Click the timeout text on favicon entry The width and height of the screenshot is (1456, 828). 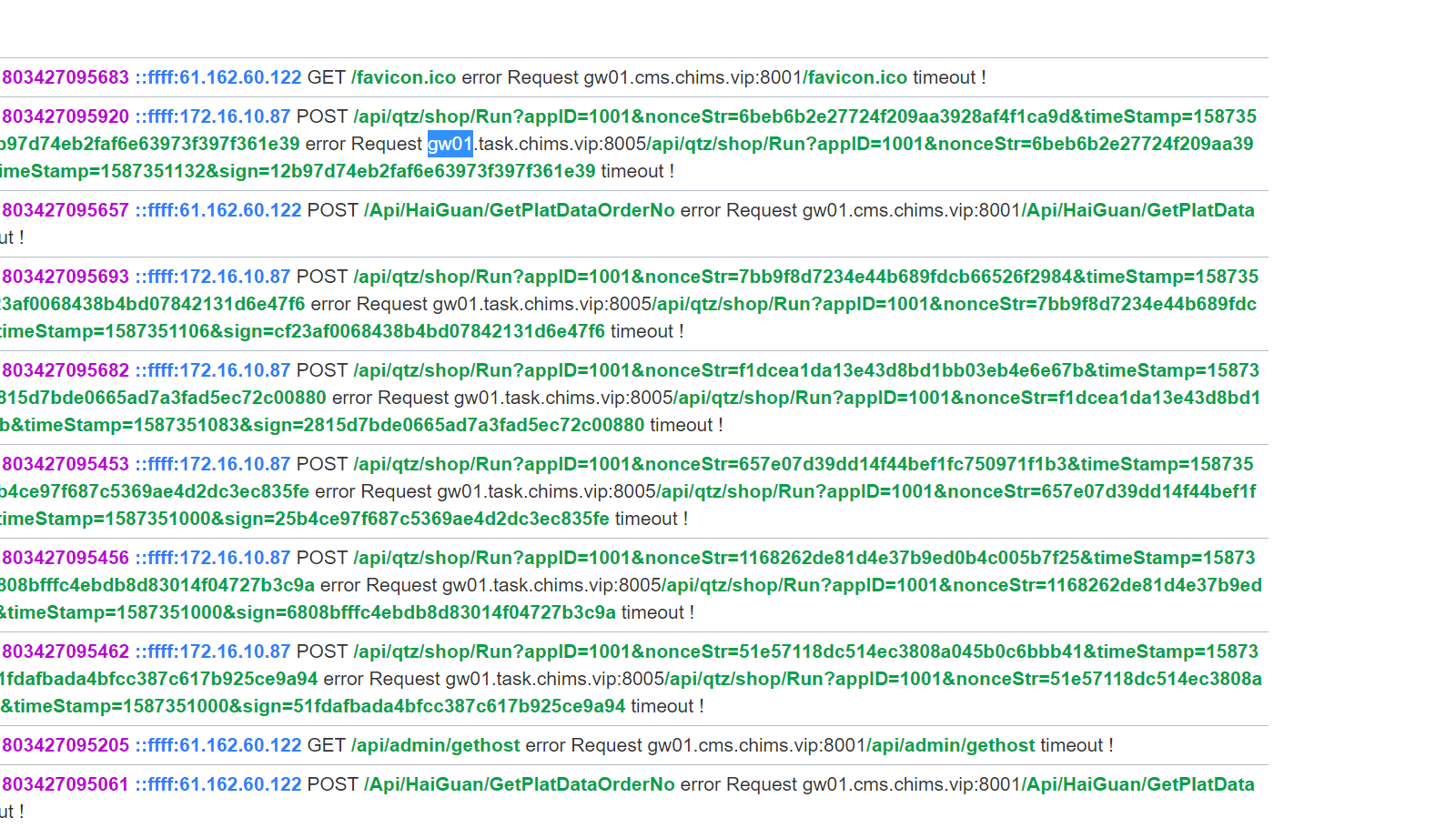946,77
